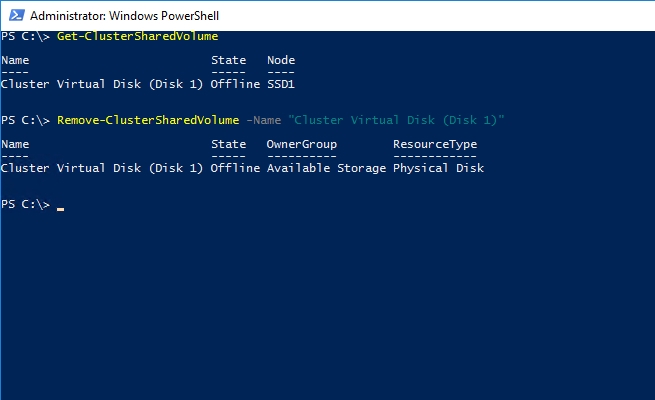Click the Offline state in the first table

235,84
